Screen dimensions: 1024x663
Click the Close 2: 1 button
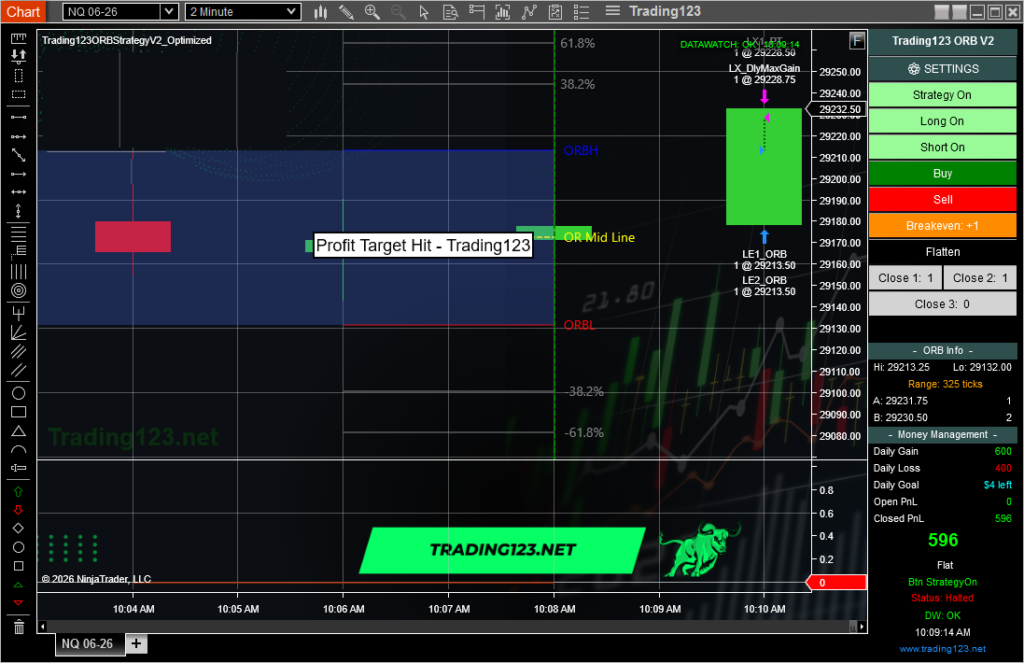tap(980, 278)
